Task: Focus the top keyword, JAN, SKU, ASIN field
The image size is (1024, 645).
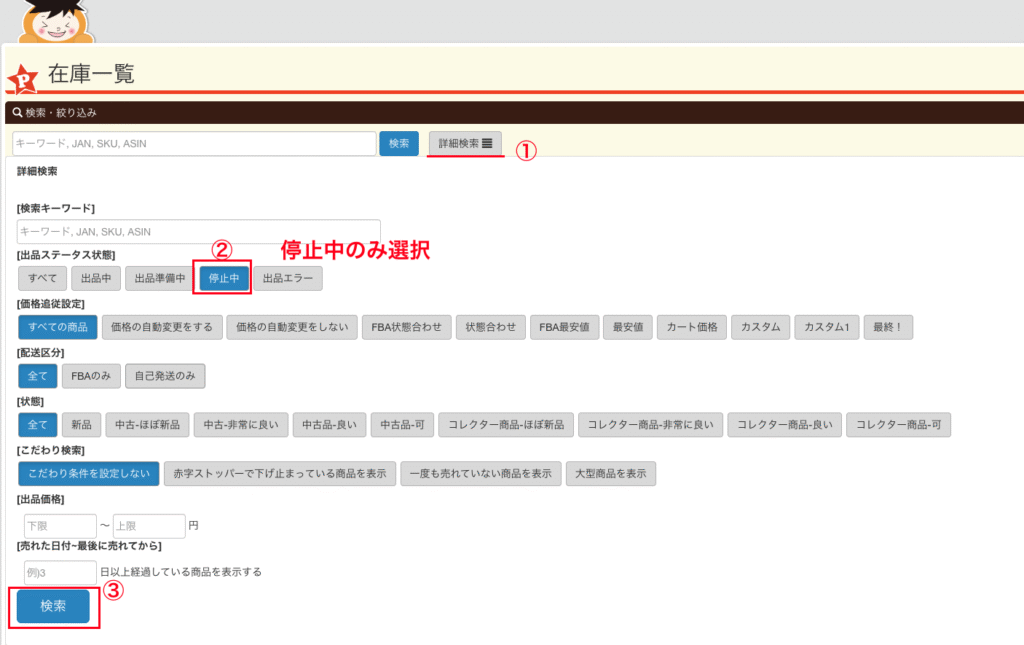Action: (194, 144)
